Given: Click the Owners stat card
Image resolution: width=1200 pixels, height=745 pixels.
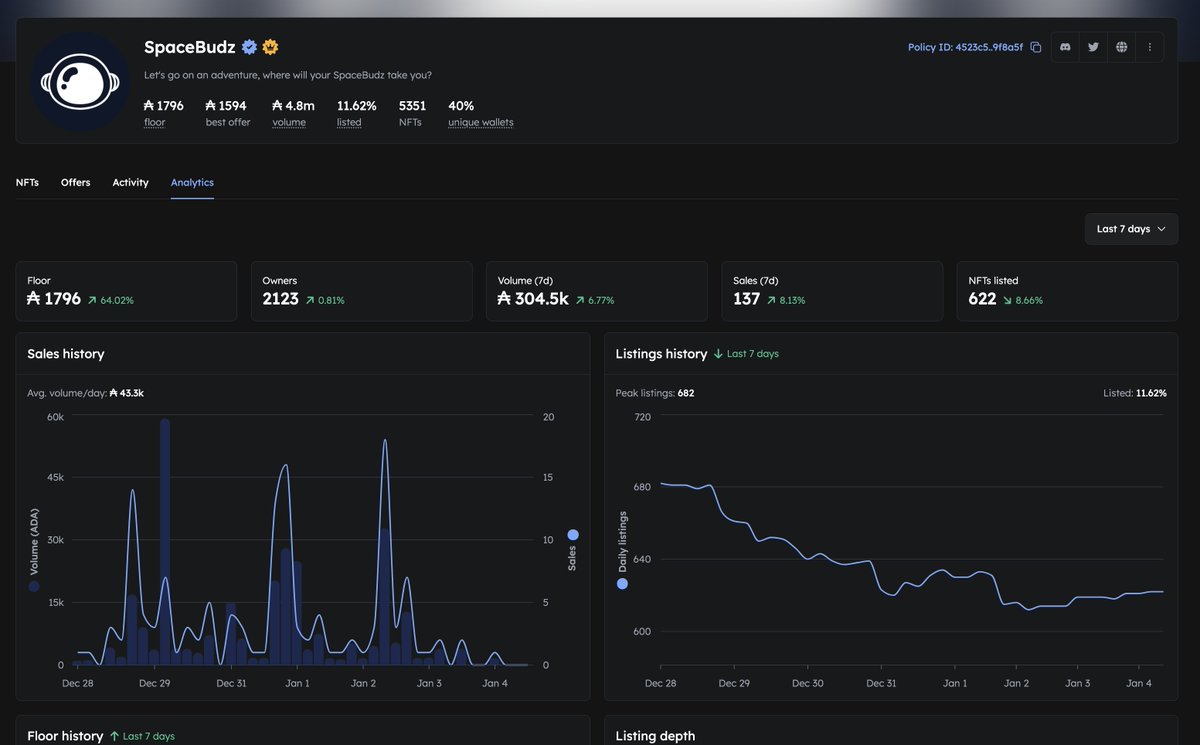Looking at the screenshot, I should 361,291.
